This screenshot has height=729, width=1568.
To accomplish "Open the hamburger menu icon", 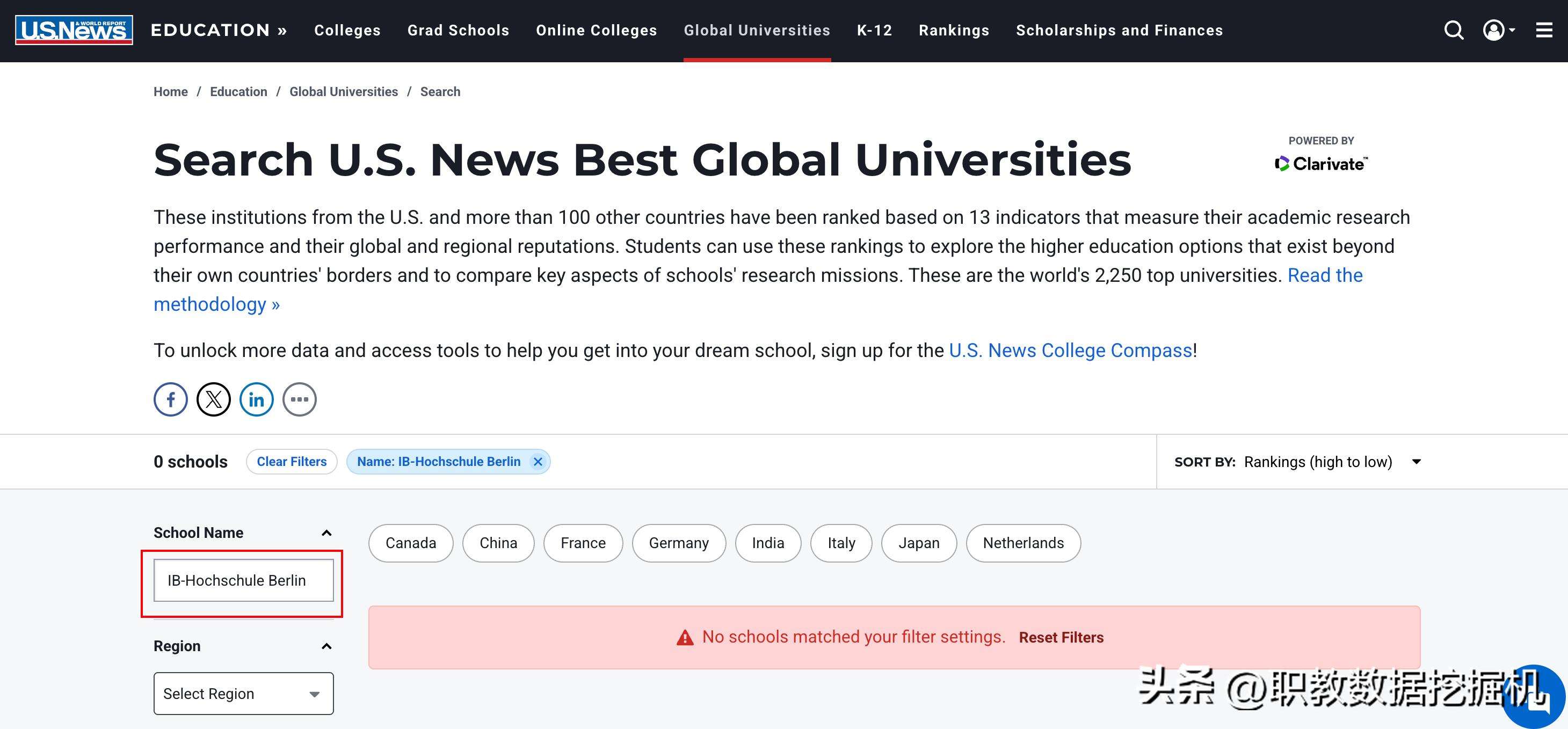I will tap(1544, 30).
